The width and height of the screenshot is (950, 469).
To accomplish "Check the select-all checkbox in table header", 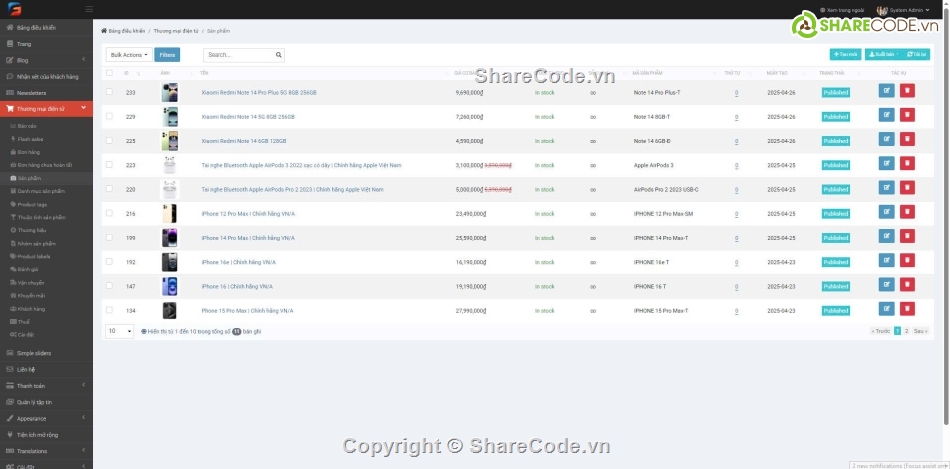I will pyautogui.click(x=110, y=73).
